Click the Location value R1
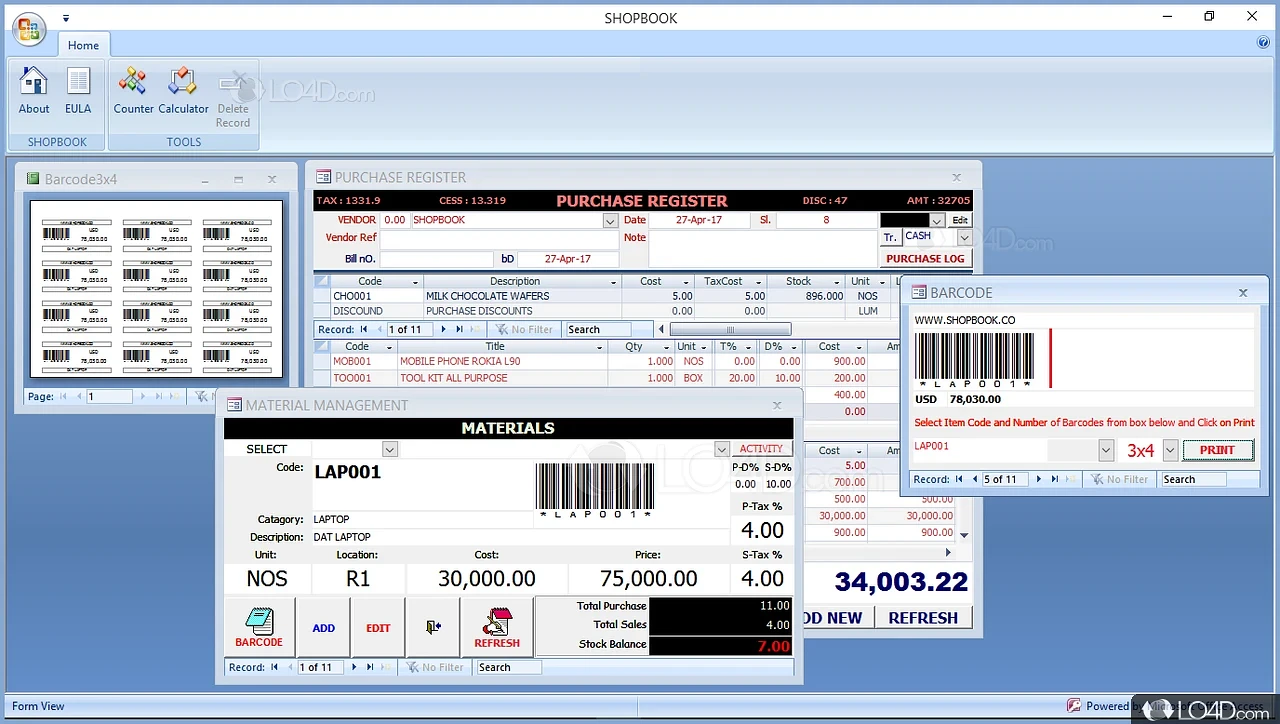Viewport: 1280px width, 724px height. click(358, 578)
